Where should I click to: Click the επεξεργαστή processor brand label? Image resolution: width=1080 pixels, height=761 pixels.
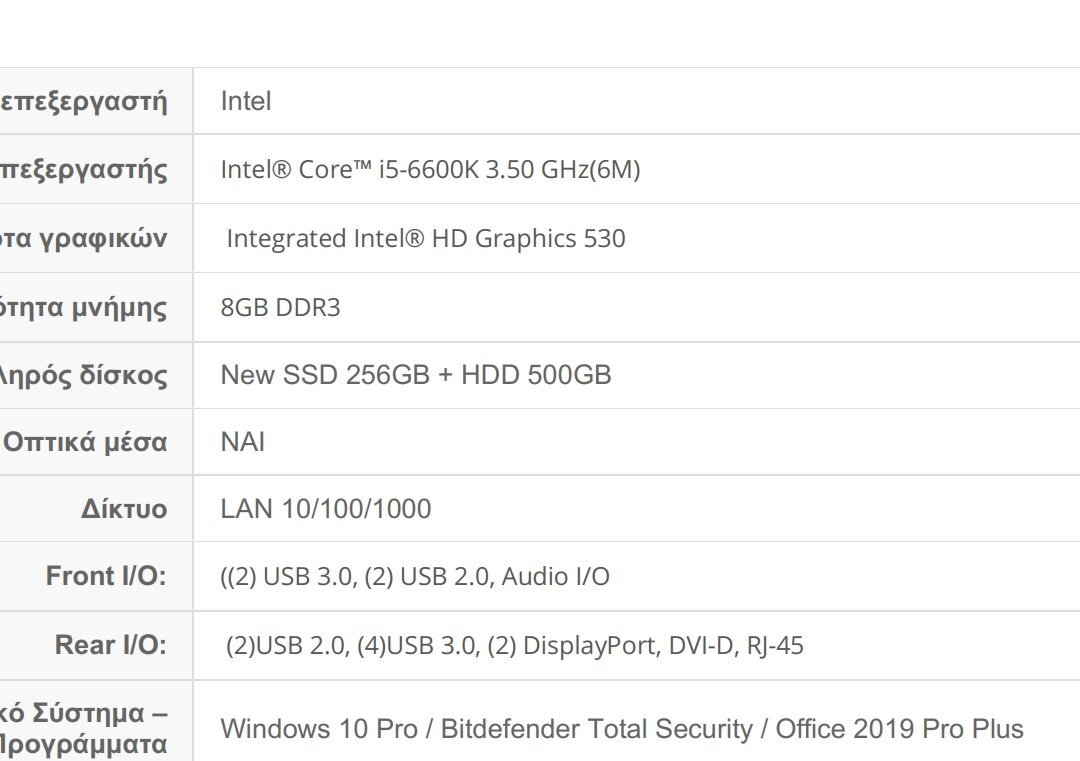click(83, 101)
